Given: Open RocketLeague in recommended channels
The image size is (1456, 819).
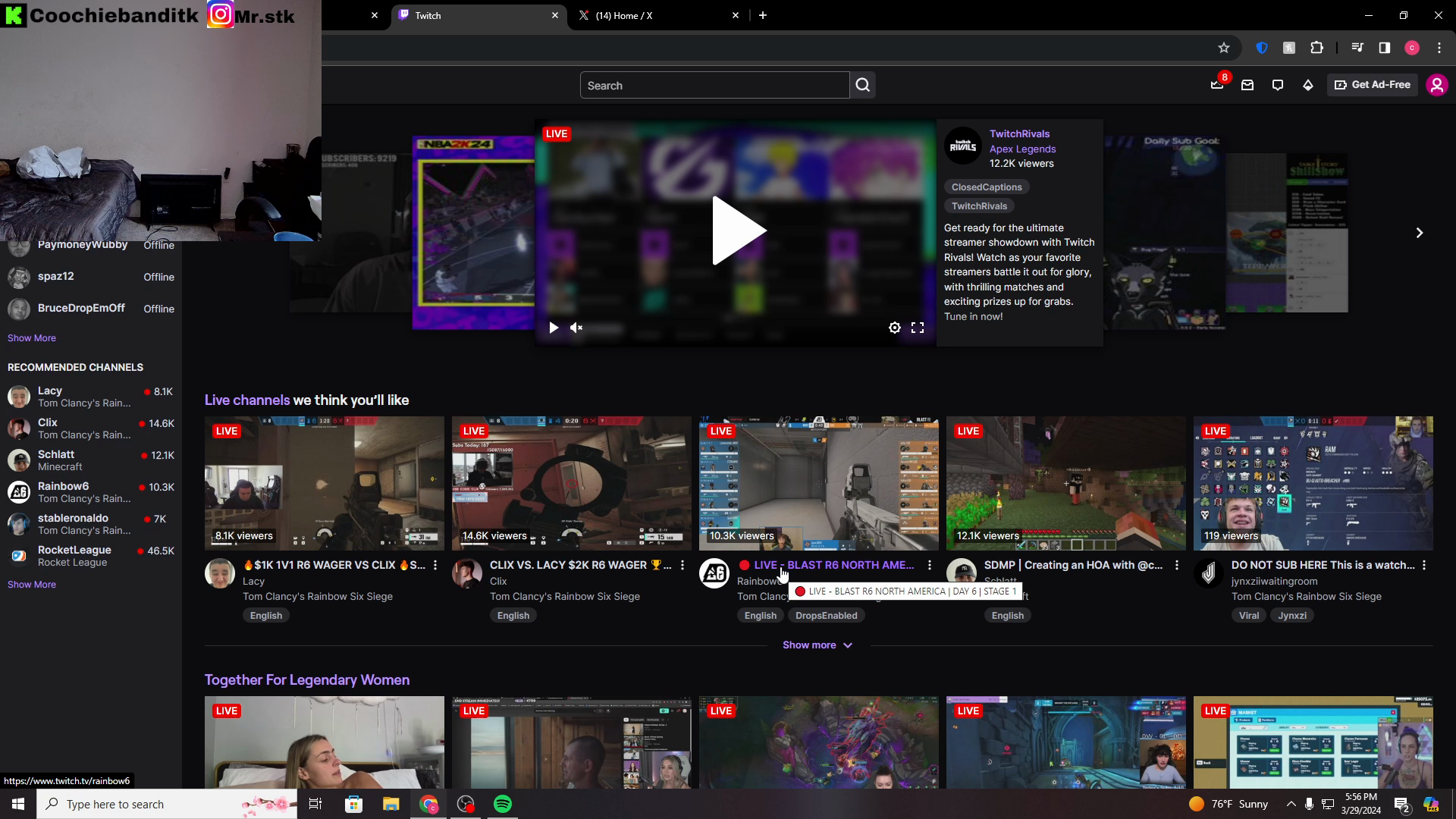Looking at the screenshot, I should (91, 556).
